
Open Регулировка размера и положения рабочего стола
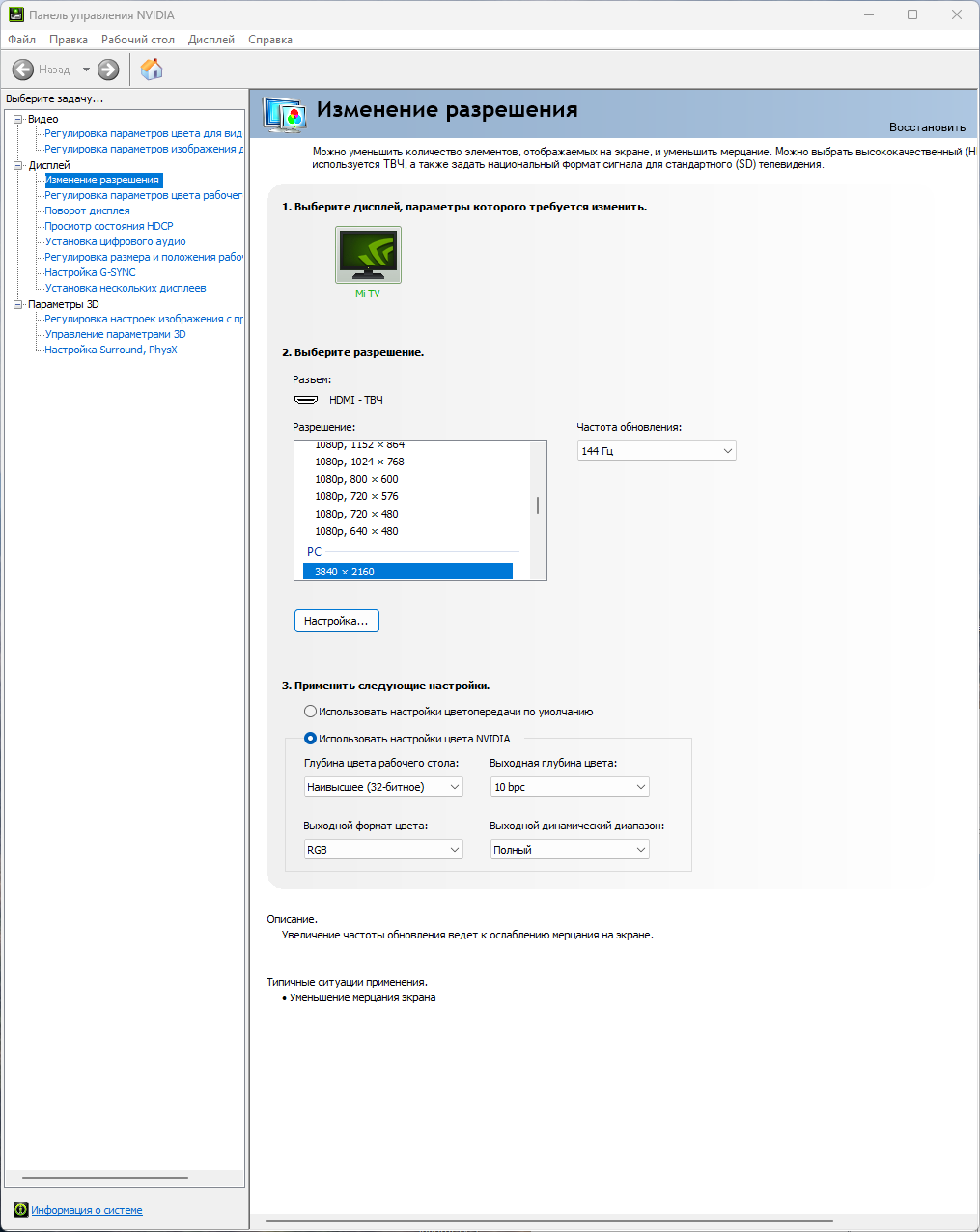click(x=144, y=257)
